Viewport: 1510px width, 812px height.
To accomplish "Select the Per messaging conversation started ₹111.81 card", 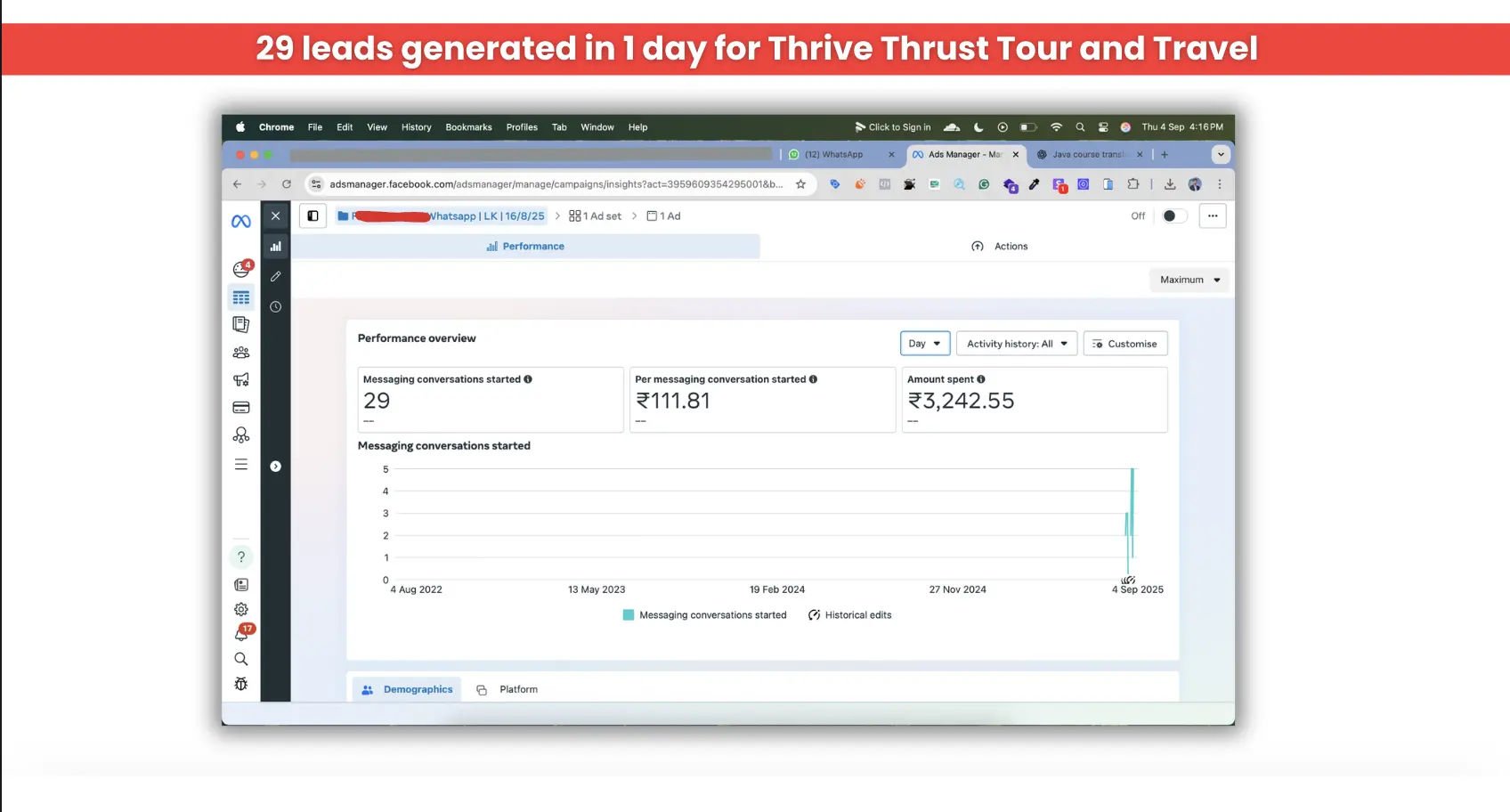I will click(762, 400).
